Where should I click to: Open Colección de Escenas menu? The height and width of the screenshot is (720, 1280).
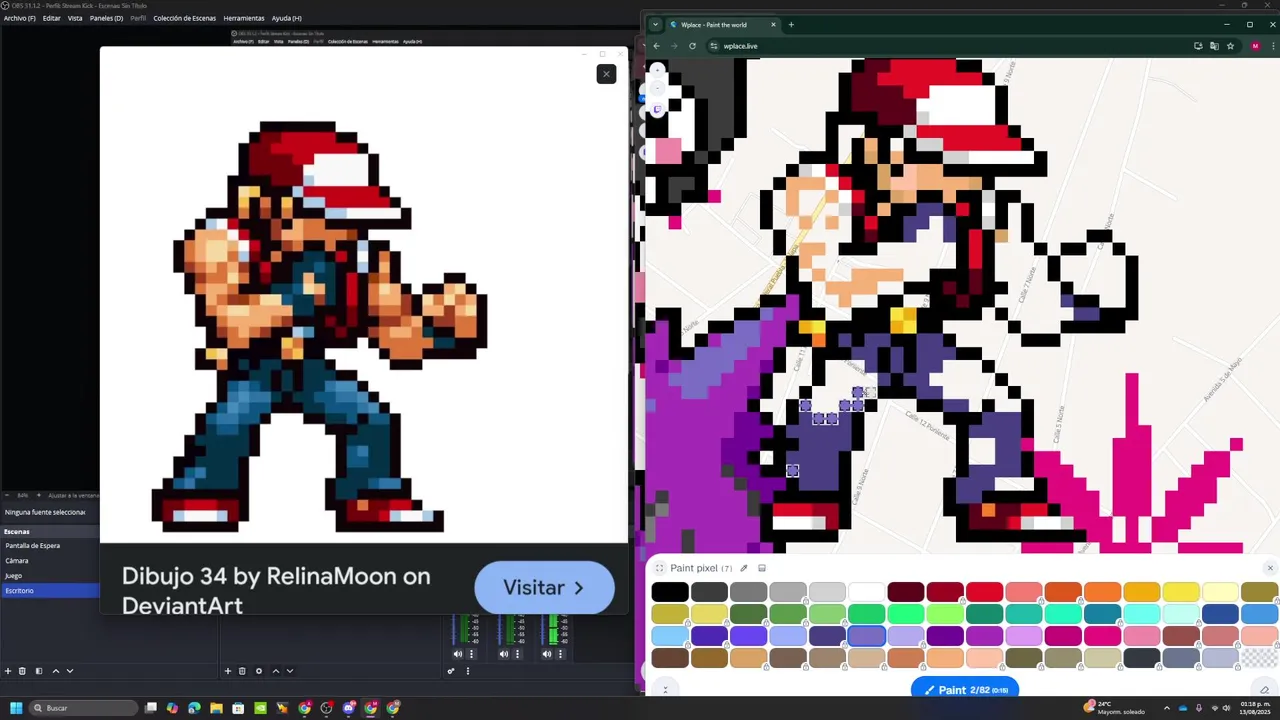click(x=184, y=18)
